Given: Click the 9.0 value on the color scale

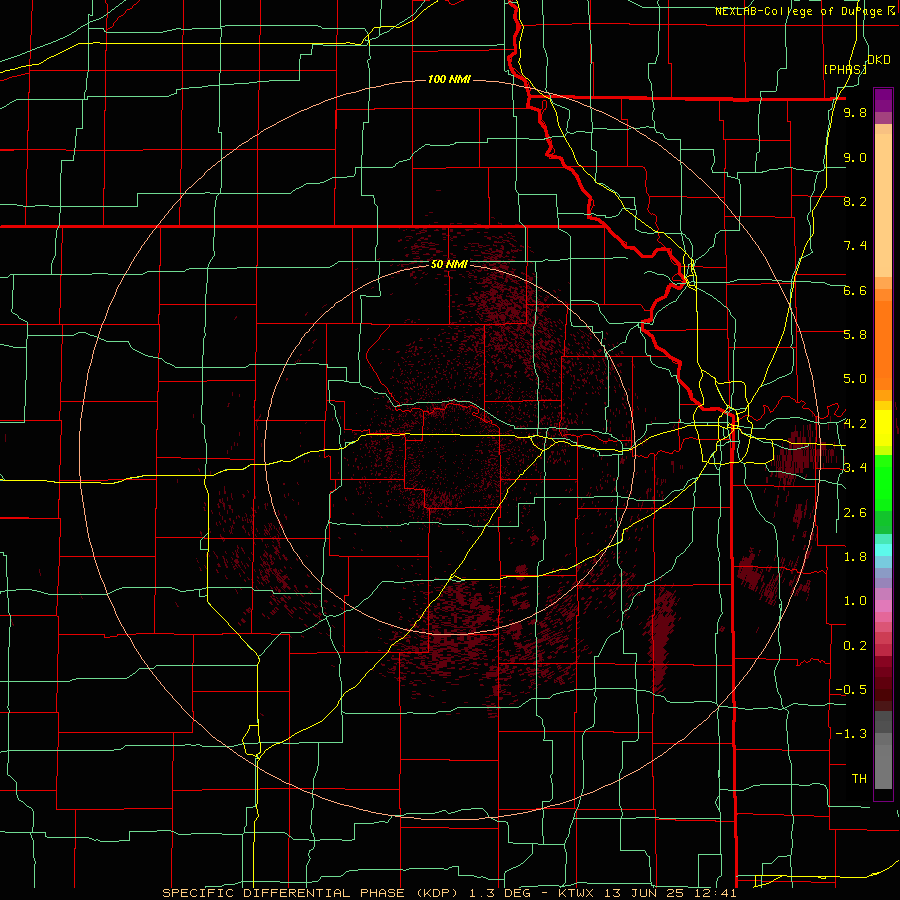Looking at the screenshot, I should pos(855,157).
